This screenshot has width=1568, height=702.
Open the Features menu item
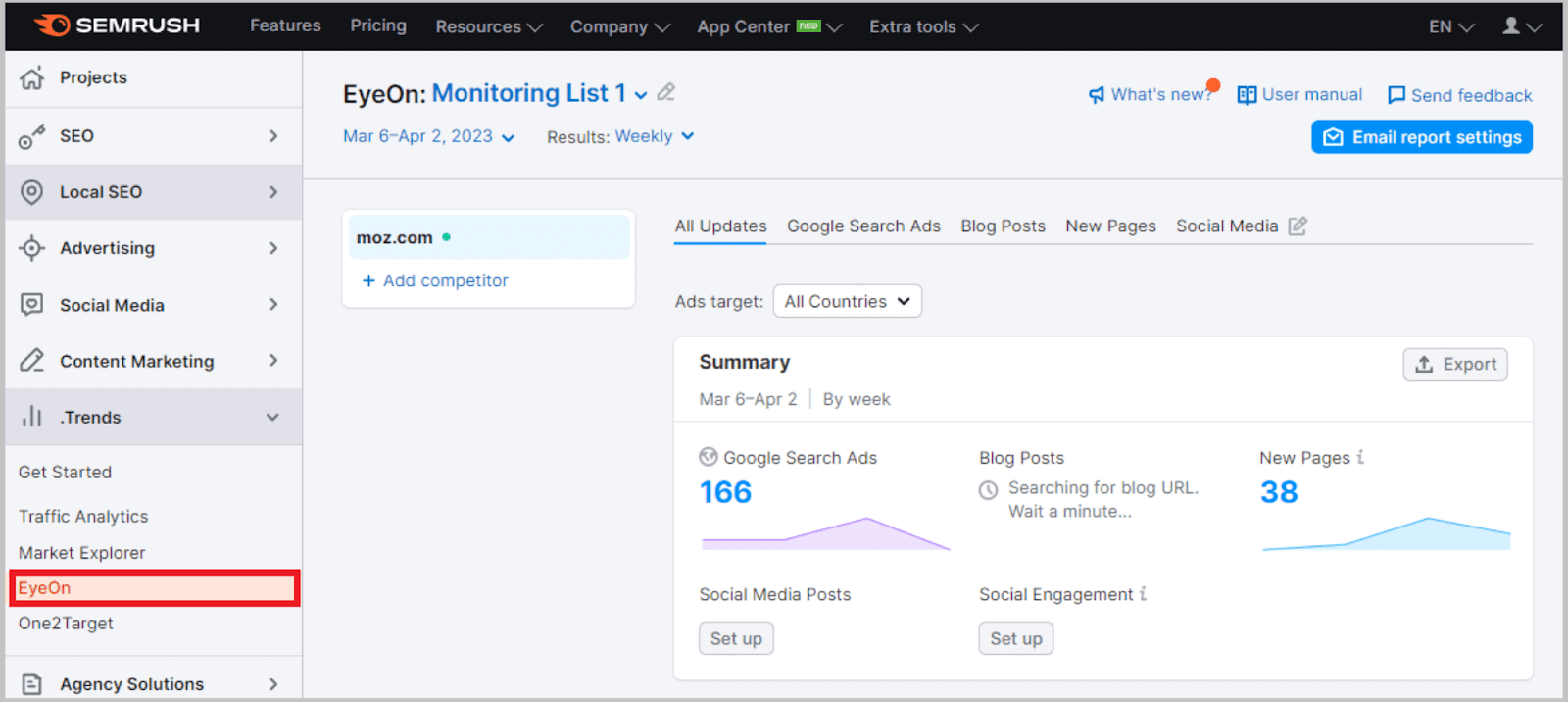pyautogui.click(x=285, y=25)
